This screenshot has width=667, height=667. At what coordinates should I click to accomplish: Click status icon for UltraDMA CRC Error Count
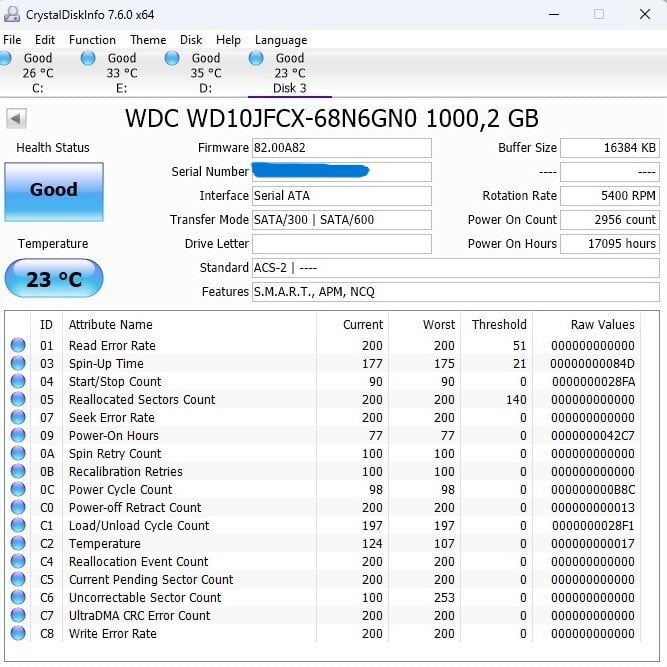point(18,615)
